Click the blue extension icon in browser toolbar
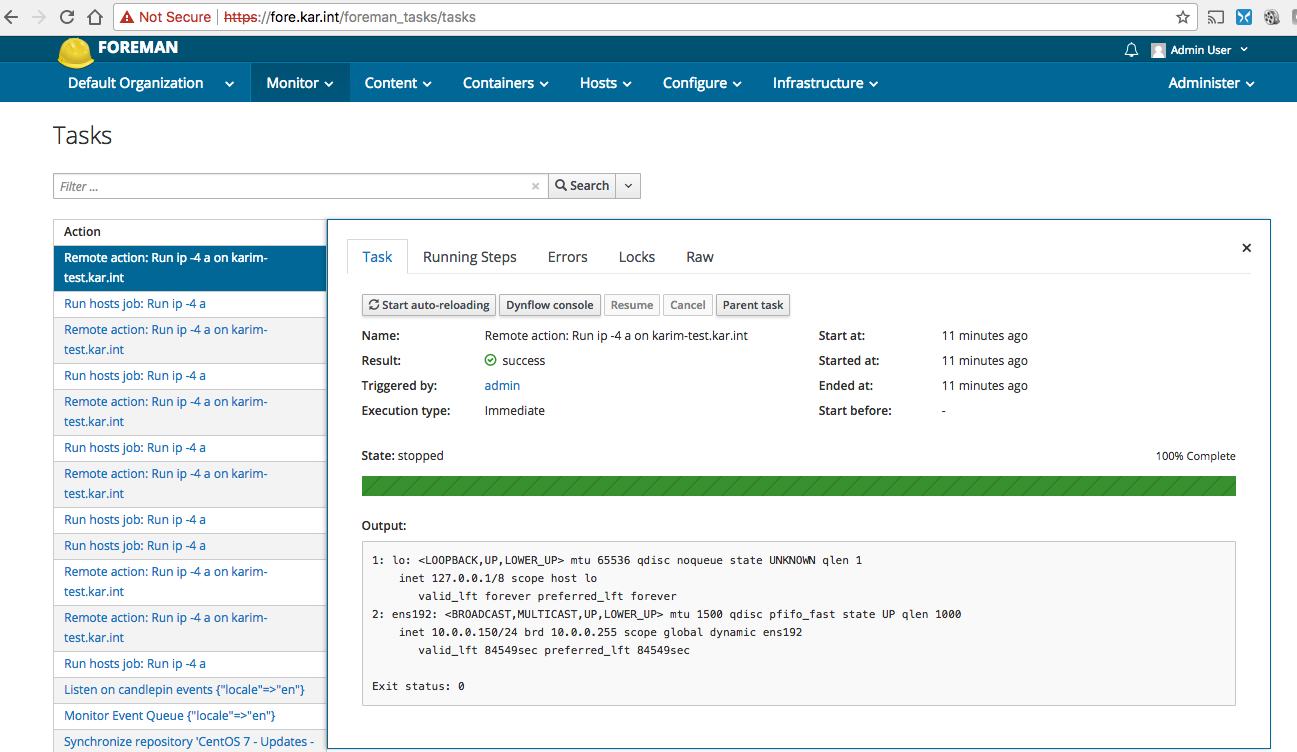 [1244, 17]
